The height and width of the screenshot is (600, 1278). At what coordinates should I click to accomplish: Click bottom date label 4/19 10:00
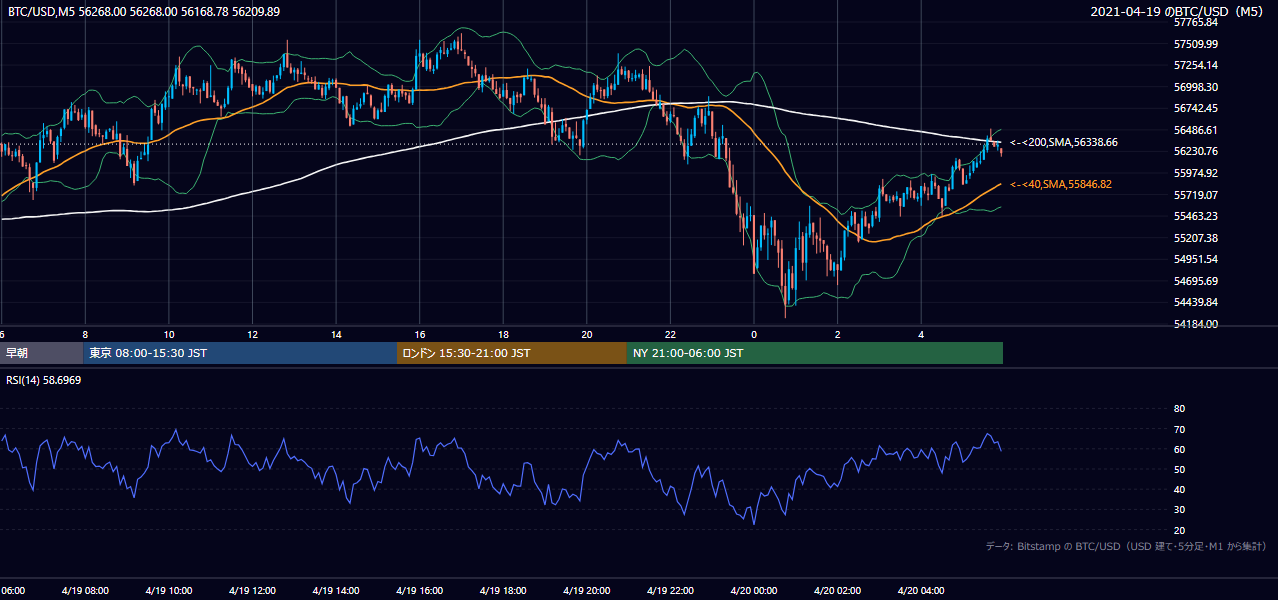coord(169,591)
